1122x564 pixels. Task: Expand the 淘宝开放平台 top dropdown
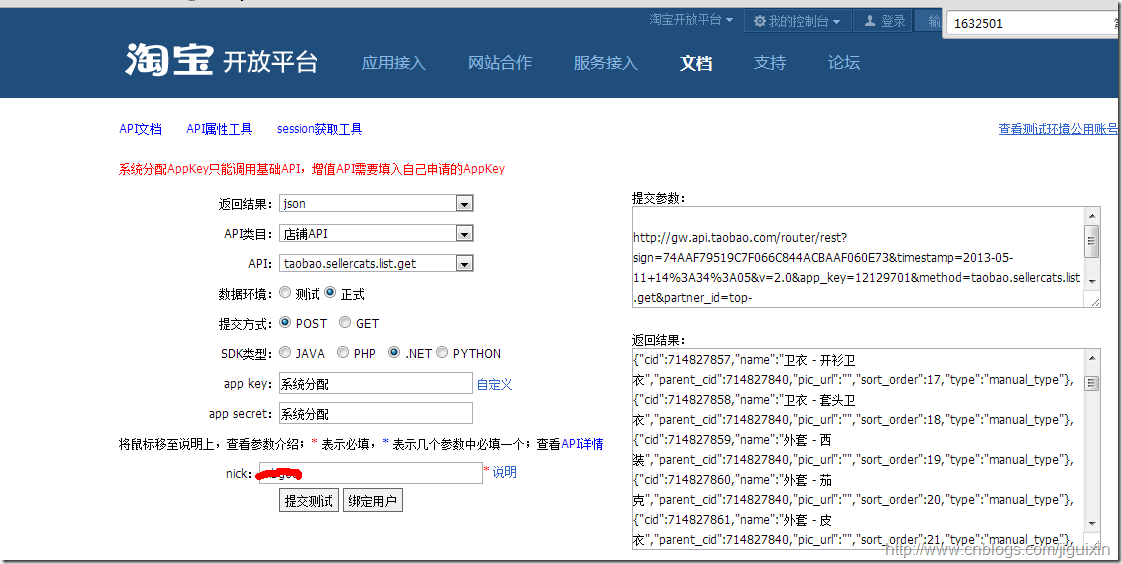click(691, 20)
